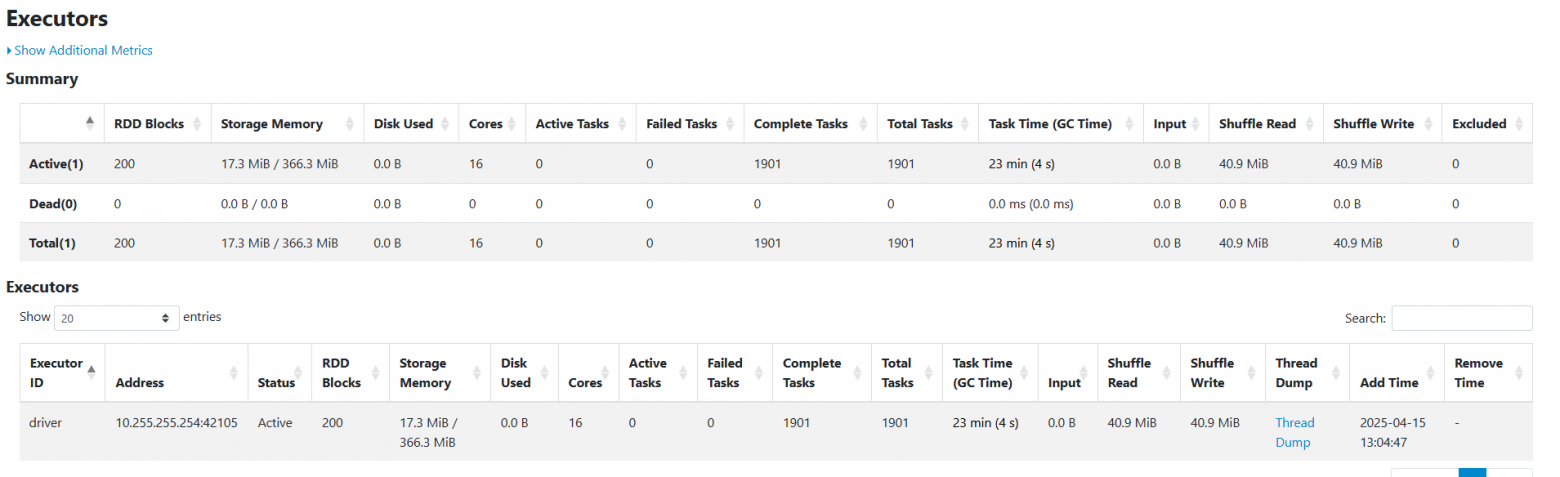Image resolution: width=1560 pixels, height=477 pixels.
Task: Sort summary by Storage Memory arrows
Action: coord(349,124)
